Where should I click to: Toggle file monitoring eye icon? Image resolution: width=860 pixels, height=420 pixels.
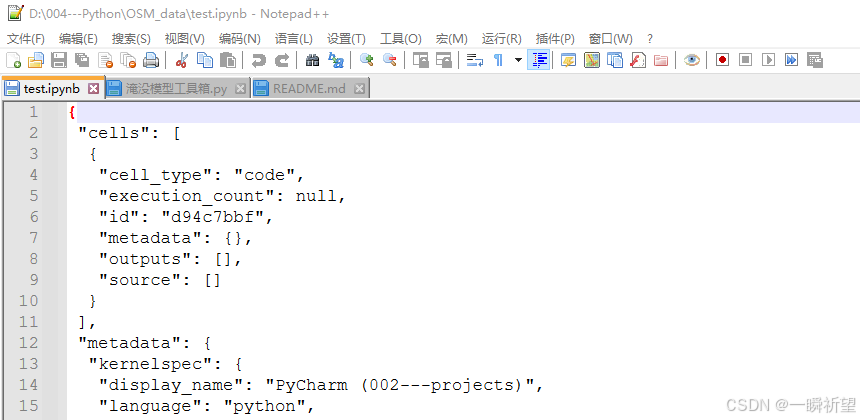[691, 60]
